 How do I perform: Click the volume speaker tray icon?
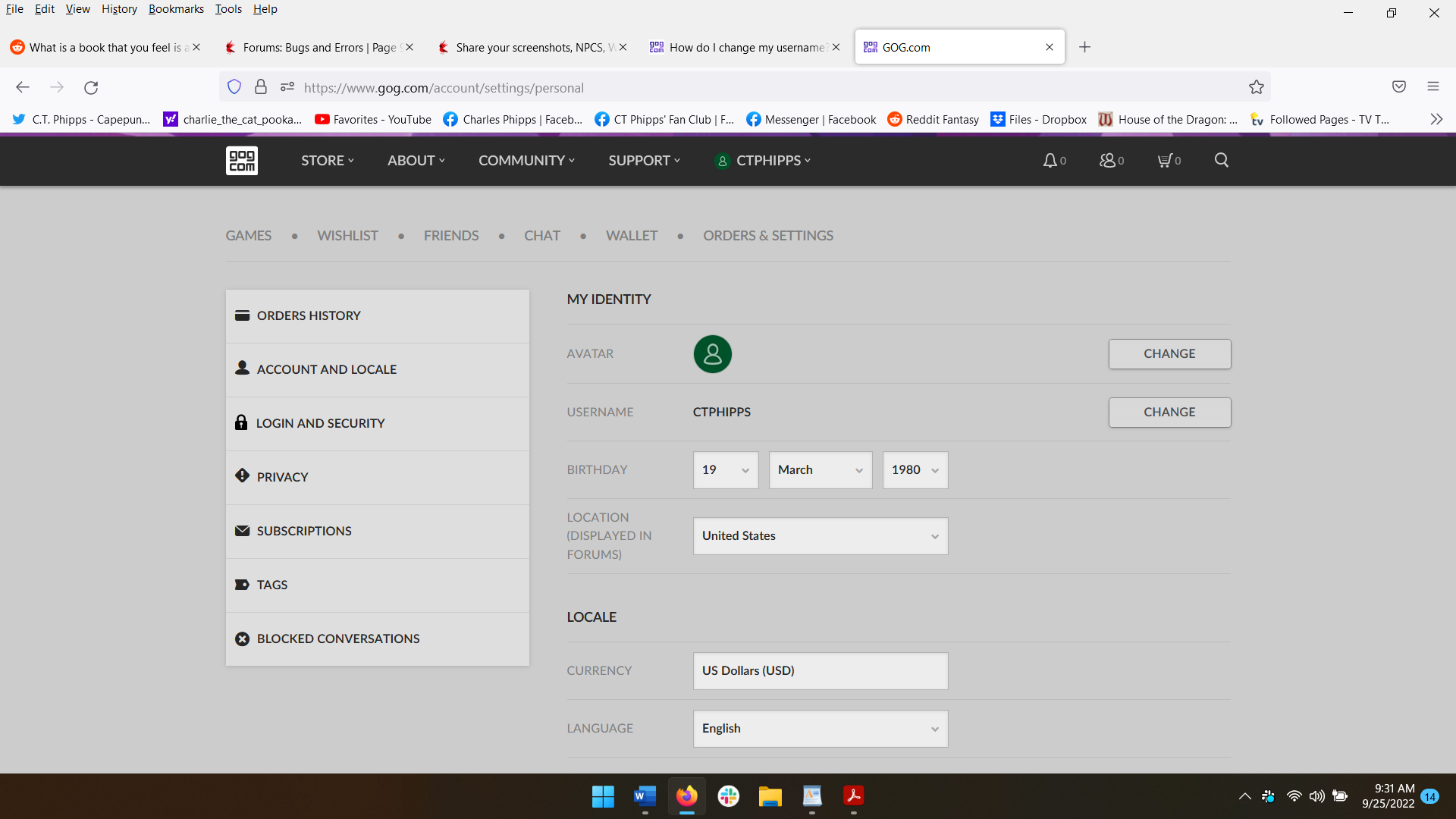pyautogui.click(x=1316, y=796)
